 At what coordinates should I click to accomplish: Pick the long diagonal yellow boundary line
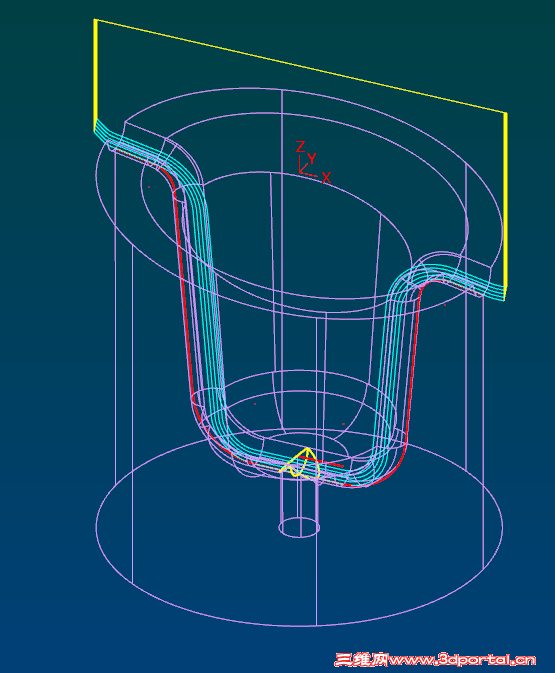pos(300,66)
